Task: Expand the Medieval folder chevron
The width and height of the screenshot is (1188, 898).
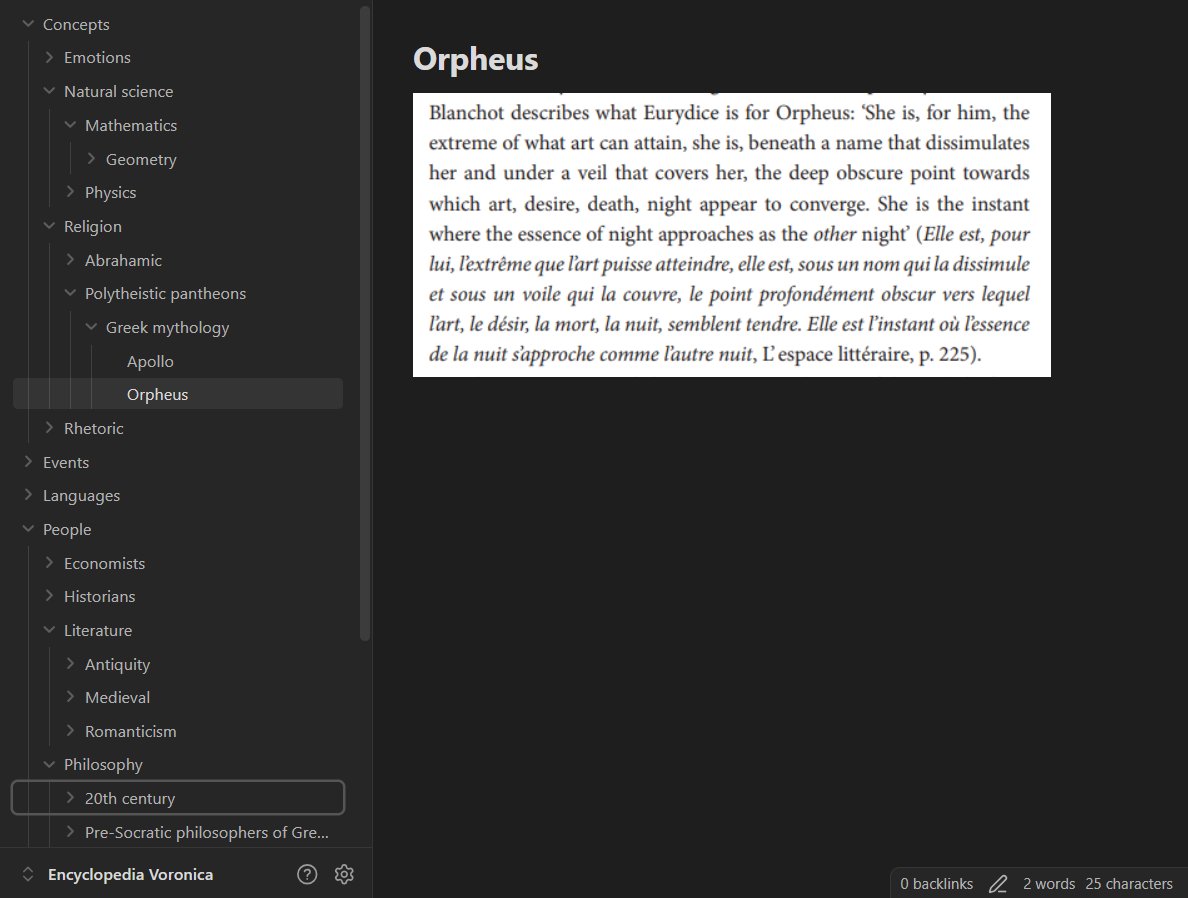Action: [x=70, y=697]
